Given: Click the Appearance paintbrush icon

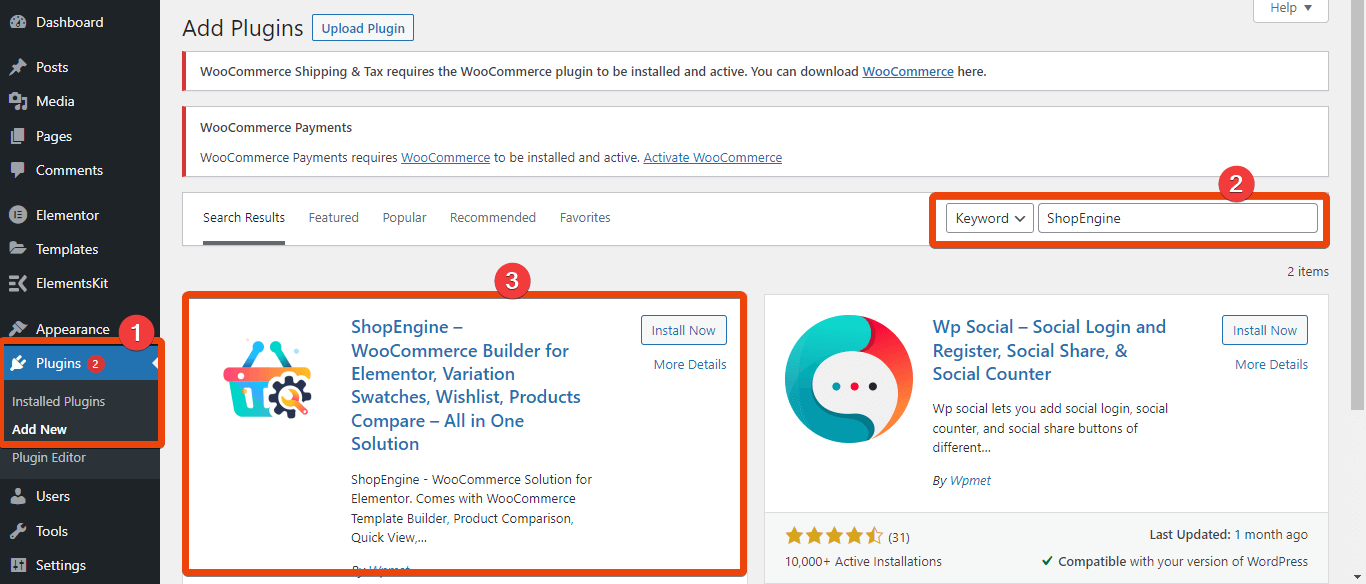Looking at the screenshot, I should (x=18, y=329).
